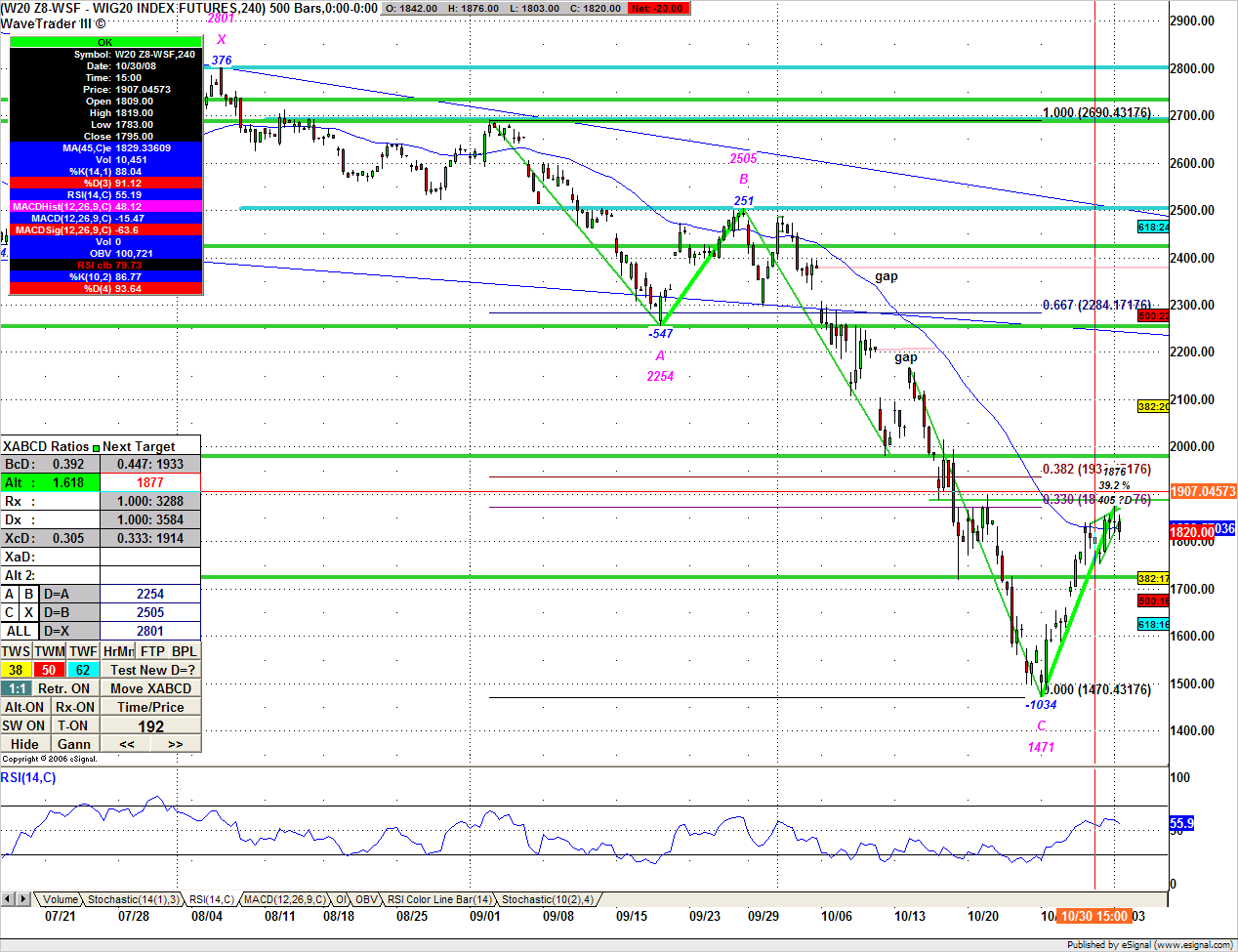Viewport: 1238px width, 952px height.
Task: Click the RSI 55.9 value label
Action: pos(1181,823)
